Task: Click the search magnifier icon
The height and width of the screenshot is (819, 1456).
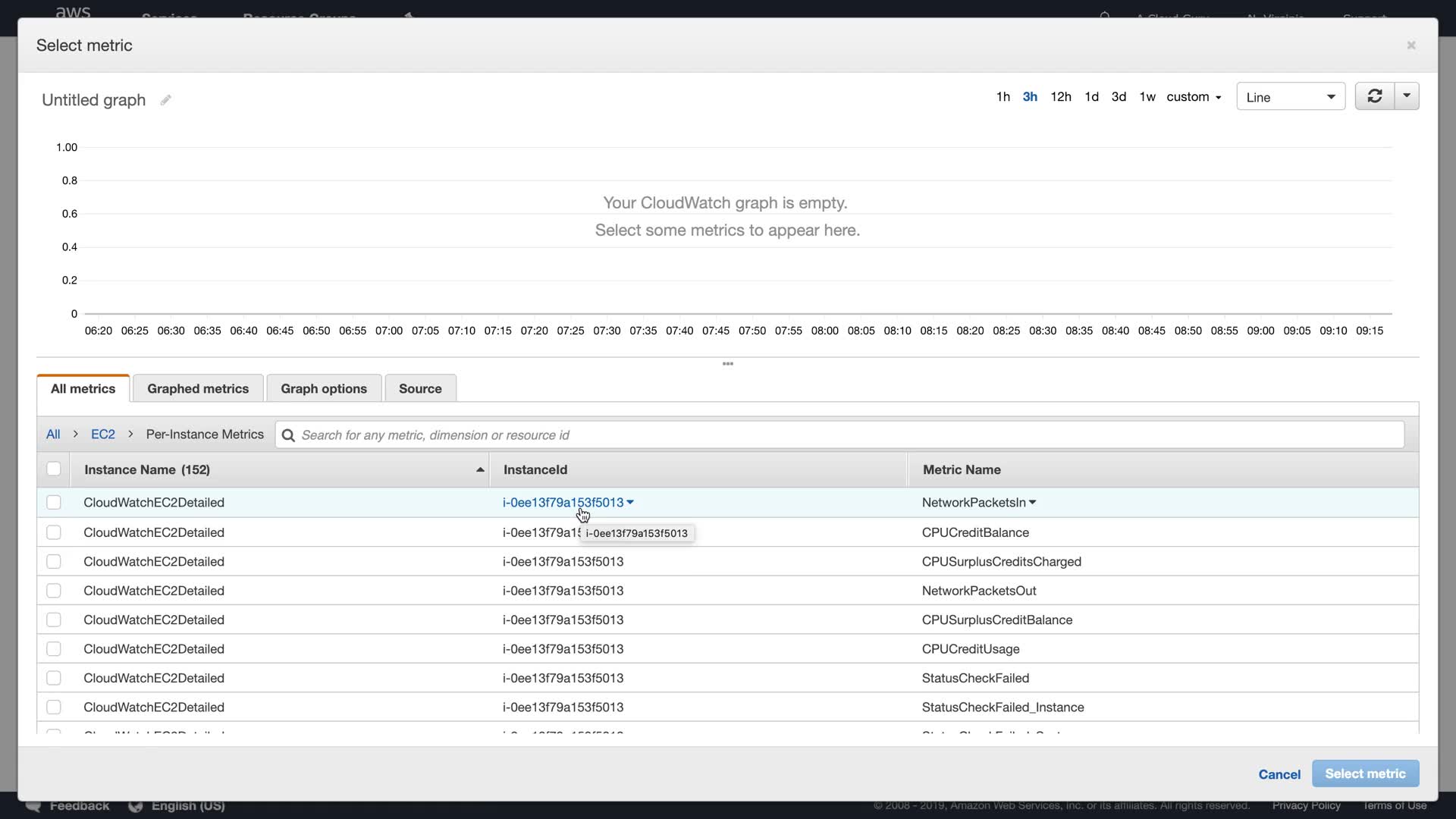Action: coord(288,435)
